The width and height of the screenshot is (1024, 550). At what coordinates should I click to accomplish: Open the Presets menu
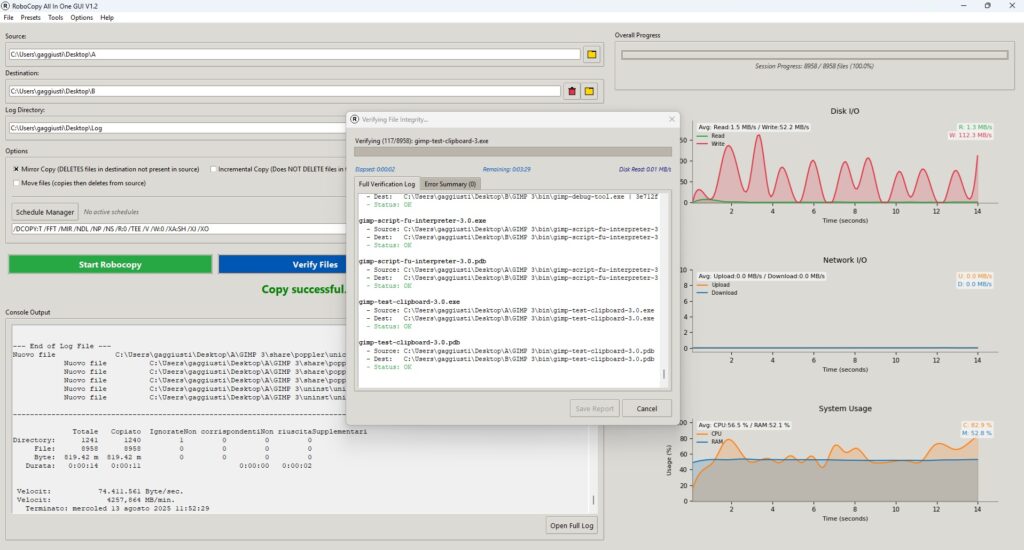coord(30,18)
